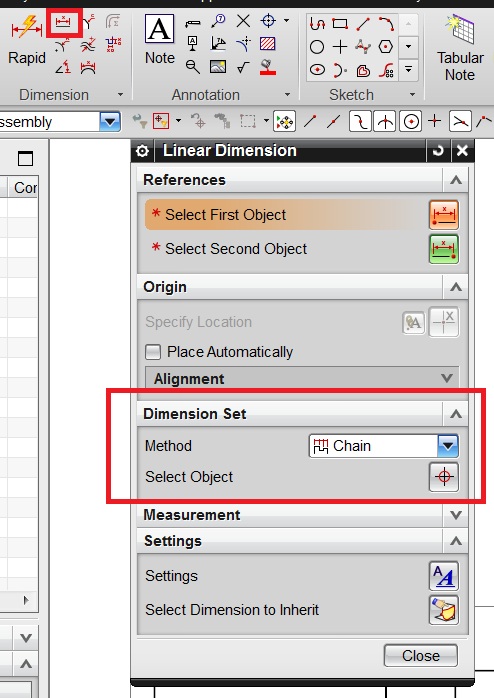Click Select First Object icon button
494x698 pixels.
coord(444,215)
